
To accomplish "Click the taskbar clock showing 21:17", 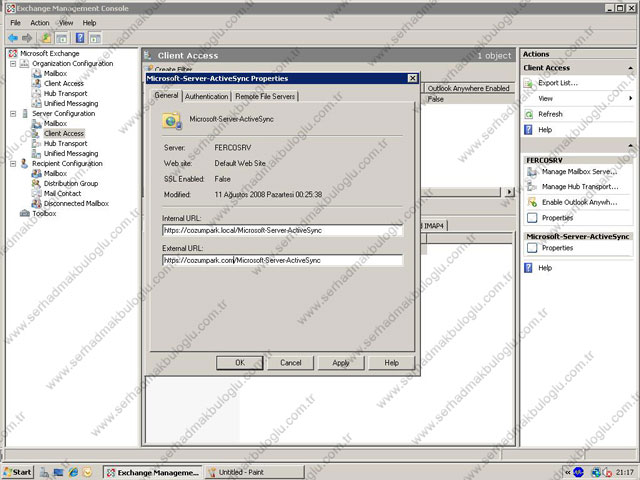I will pyautogui.click(x=624, y=472).
